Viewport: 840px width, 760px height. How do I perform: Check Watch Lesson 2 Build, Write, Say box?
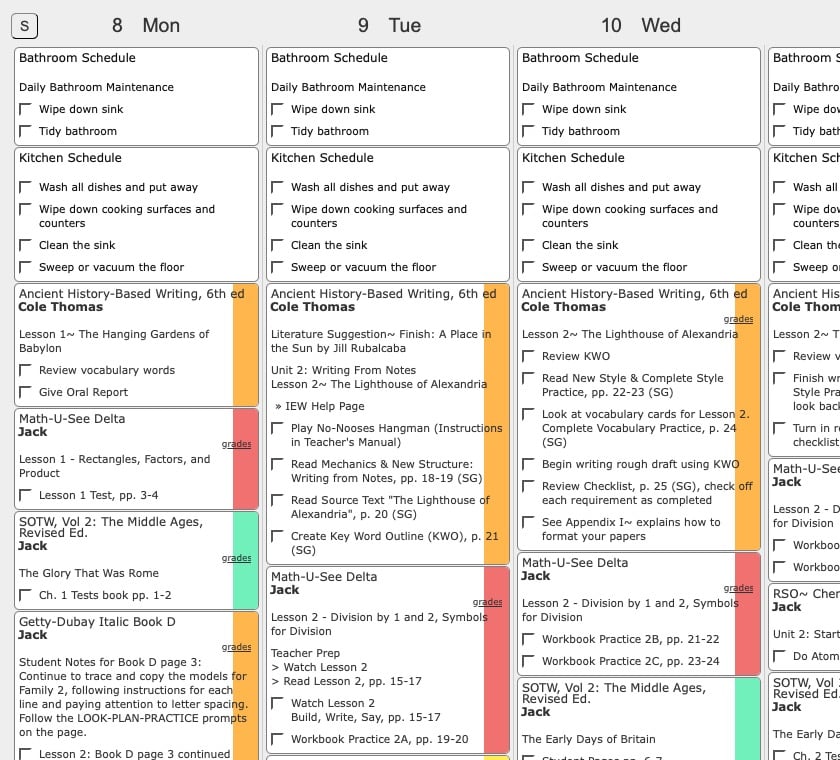tap(277, 703)
